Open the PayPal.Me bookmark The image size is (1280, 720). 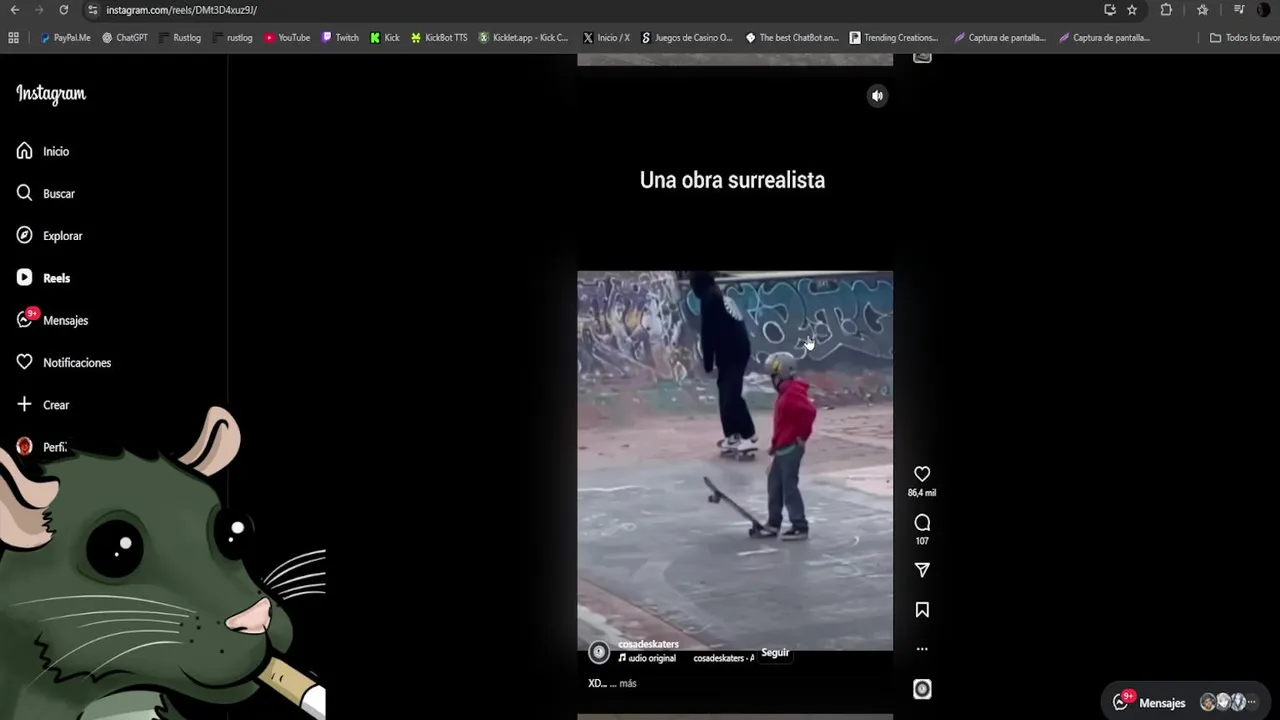click(x=65, y=38)
